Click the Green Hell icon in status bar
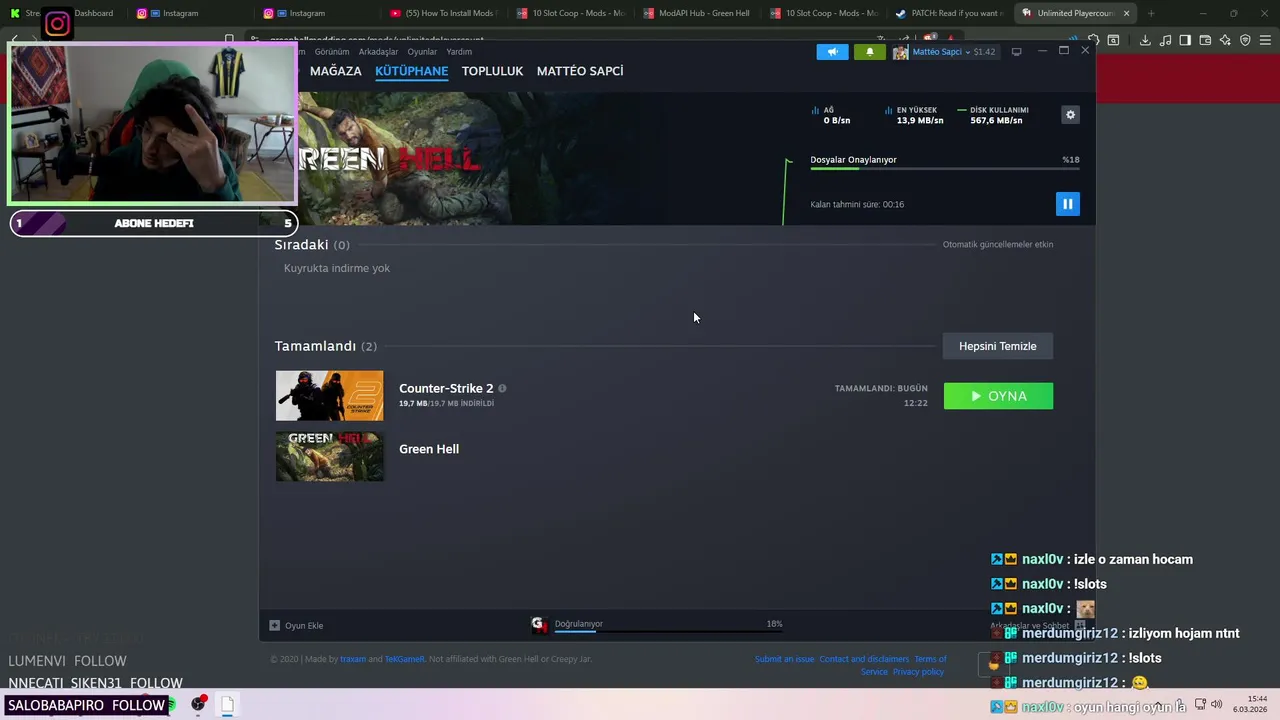The height and width of the screenshot is (720, 1280). 539,625
